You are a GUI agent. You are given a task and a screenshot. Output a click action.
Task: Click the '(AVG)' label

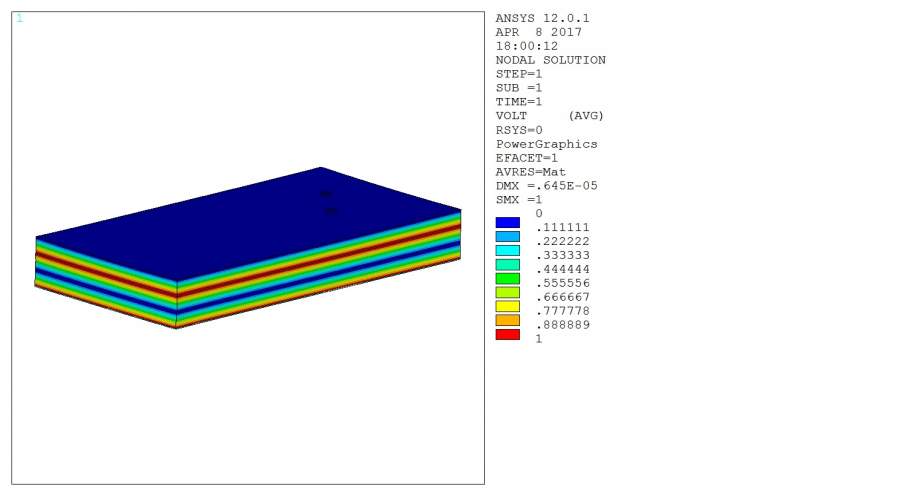586,115
